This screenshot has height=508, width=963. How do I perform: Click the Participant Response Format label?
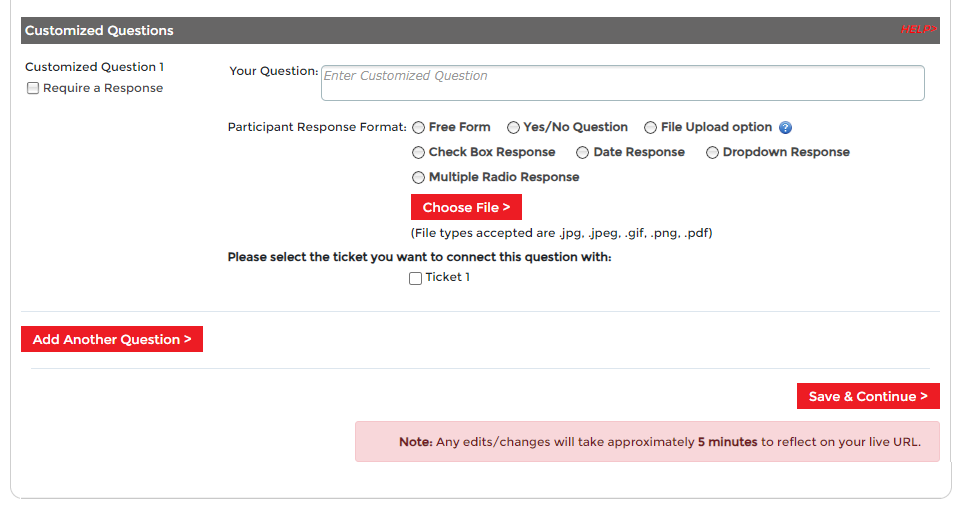pyautogui.click(x=317, y=128)
